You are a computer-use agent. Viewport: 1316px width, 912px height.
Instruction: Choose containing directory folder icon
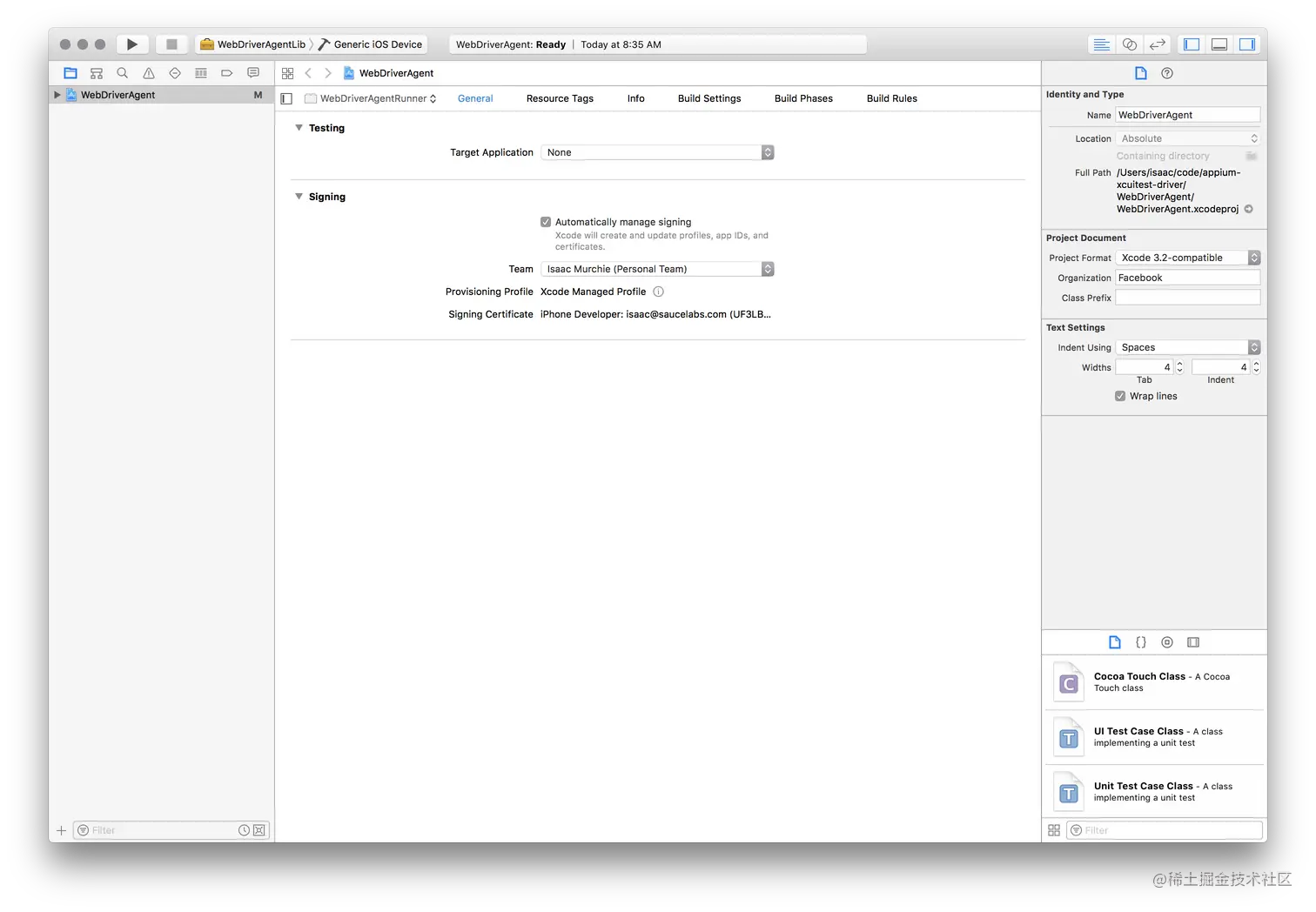click(1252, 156)
